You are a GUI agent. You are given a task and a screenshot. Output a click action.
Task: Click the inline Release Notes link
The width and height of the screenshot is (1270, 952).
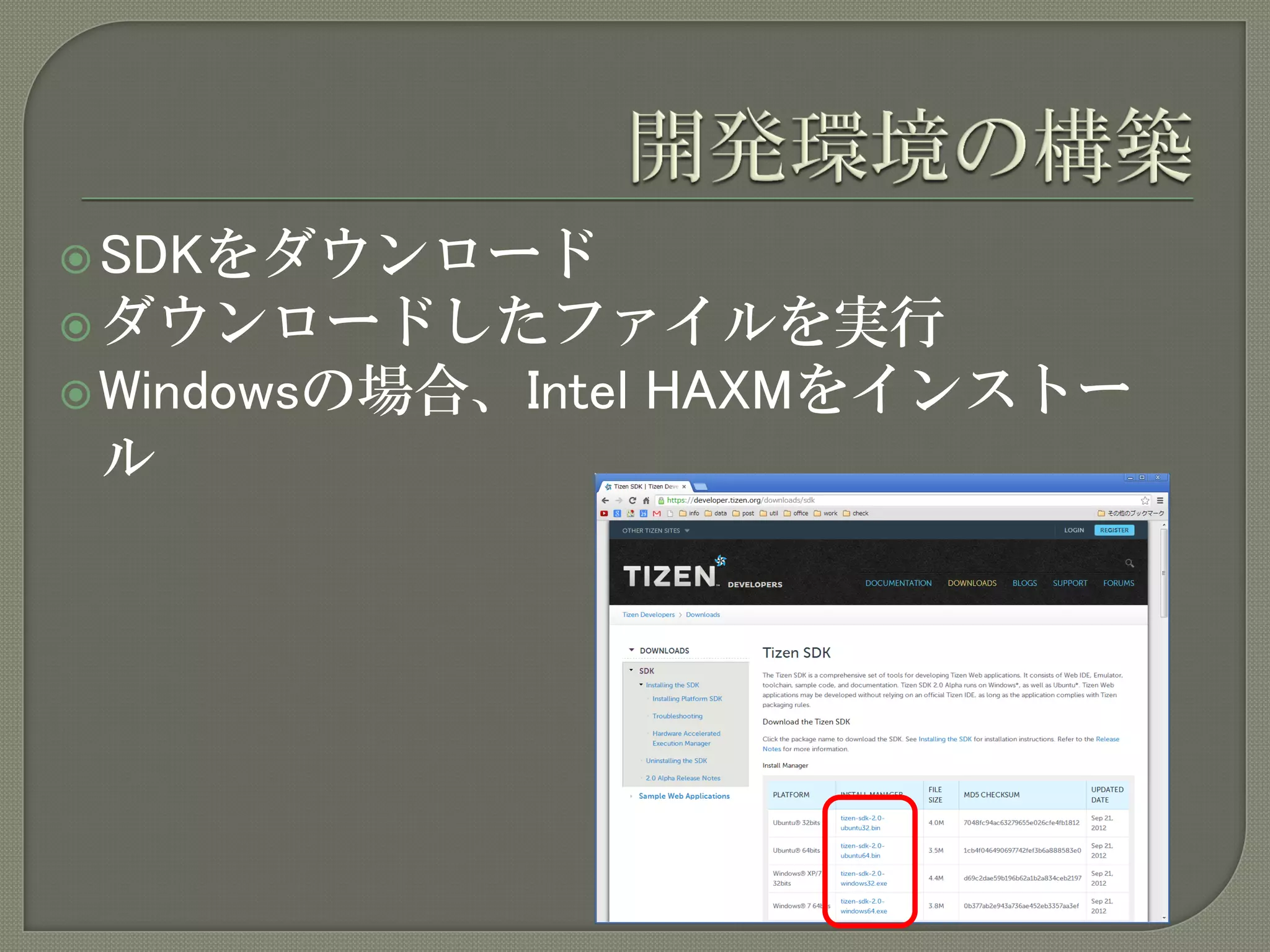[x=1107, y=739]
